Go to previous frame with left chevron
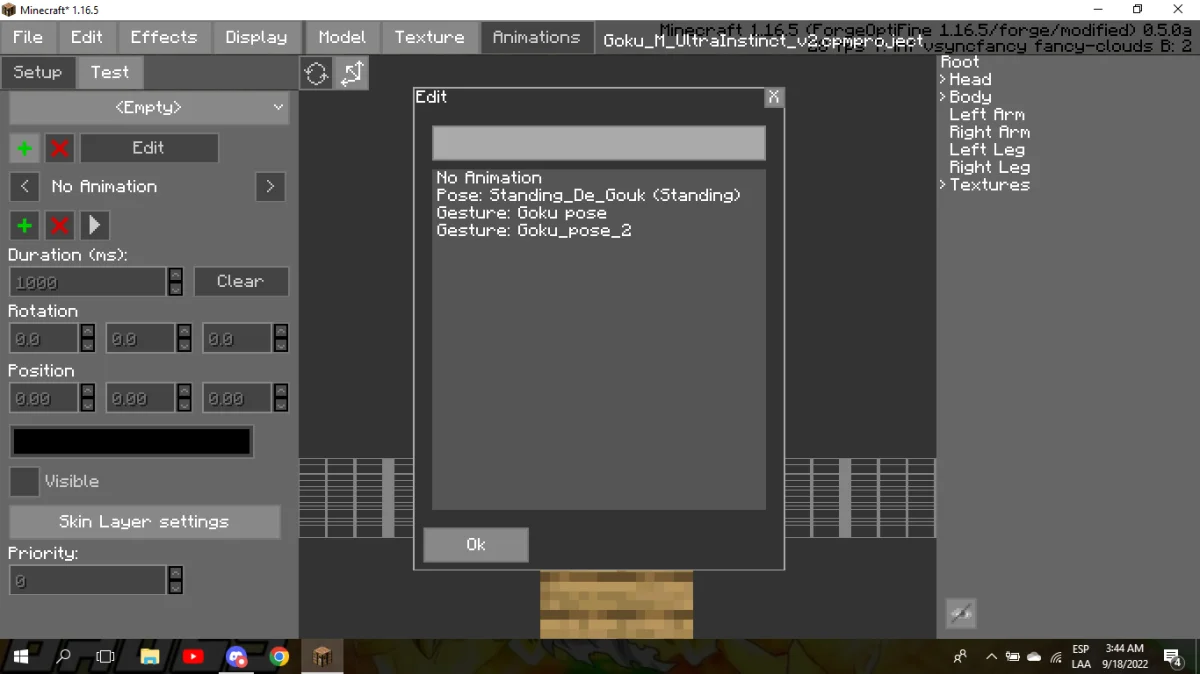The image size is (1200, 674). (25, 186)
